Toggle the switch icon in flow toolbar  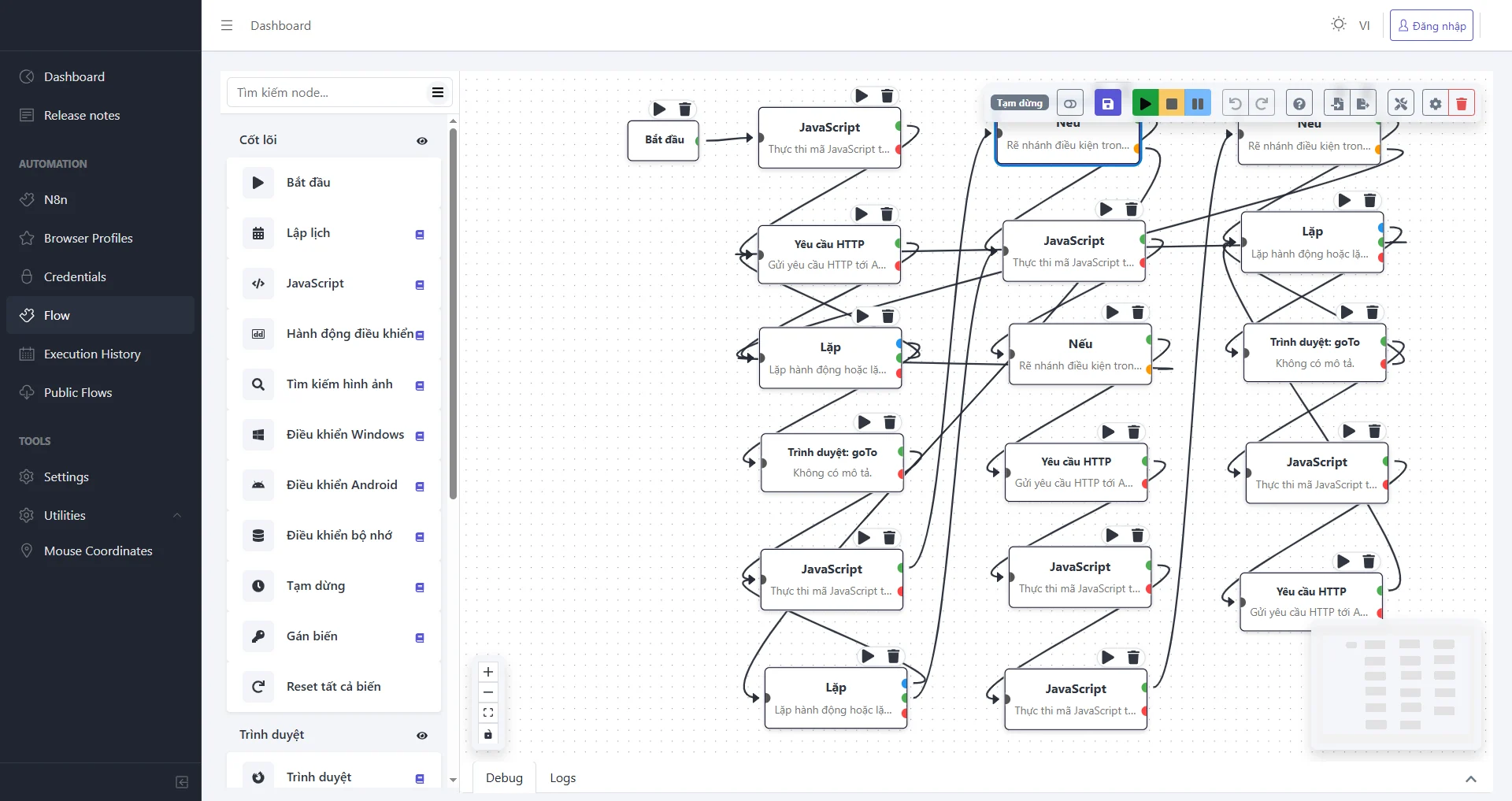[1069, 103]
